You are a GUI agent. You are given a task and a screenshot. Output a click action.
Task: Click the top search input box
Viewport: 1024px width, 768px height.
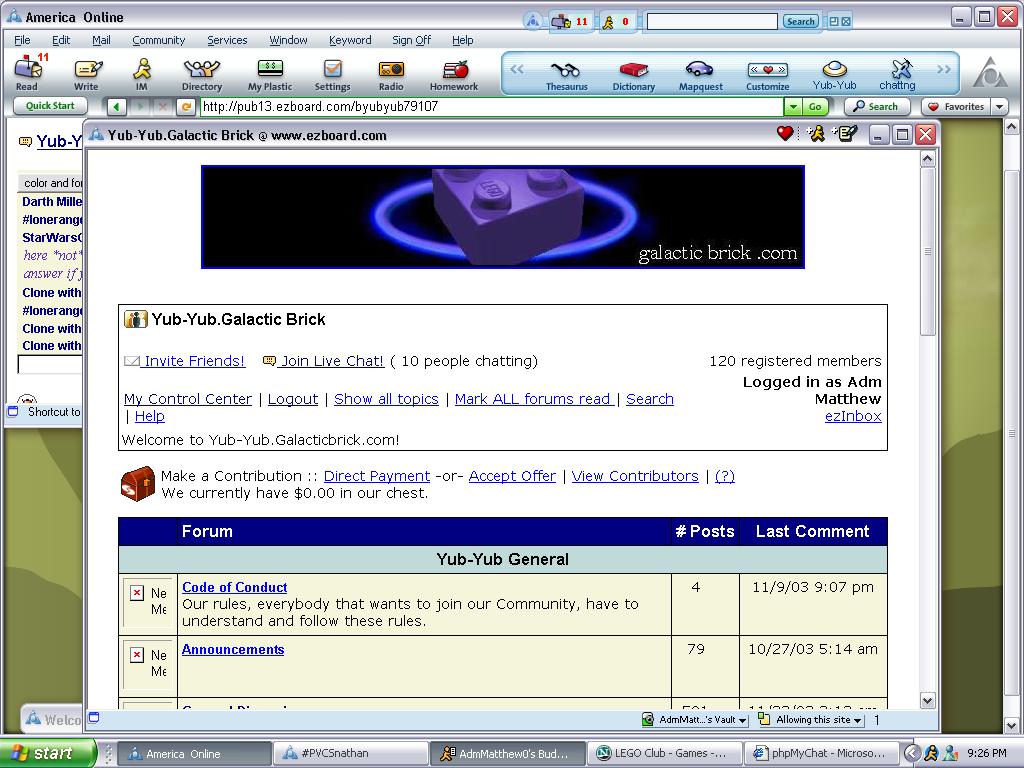[x=712, y=22]
